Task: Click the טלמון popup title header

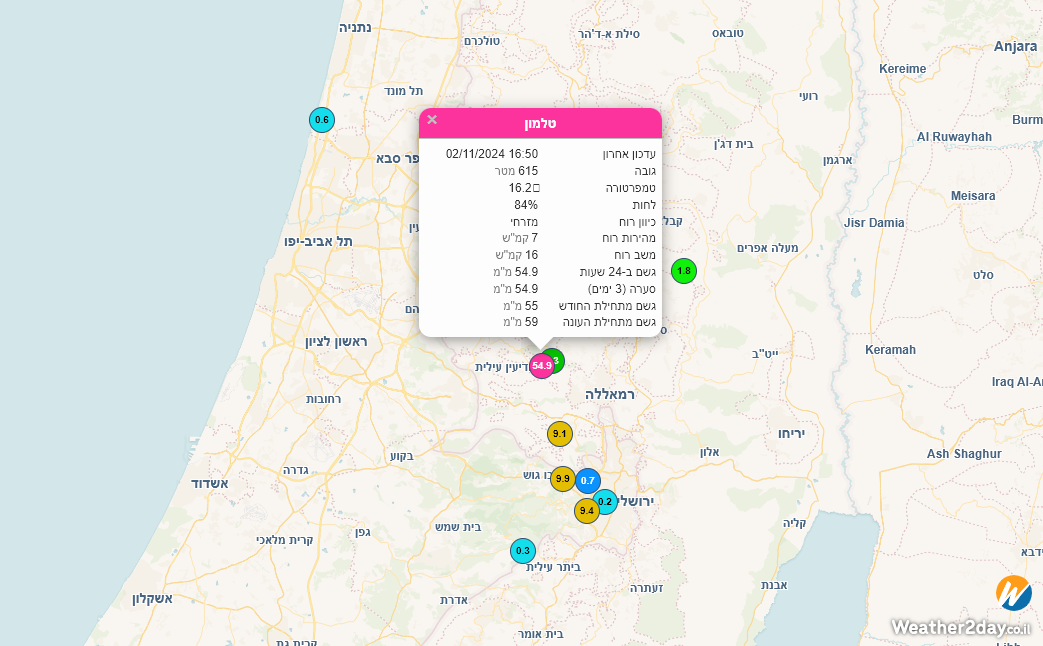Action: point(540,123)
